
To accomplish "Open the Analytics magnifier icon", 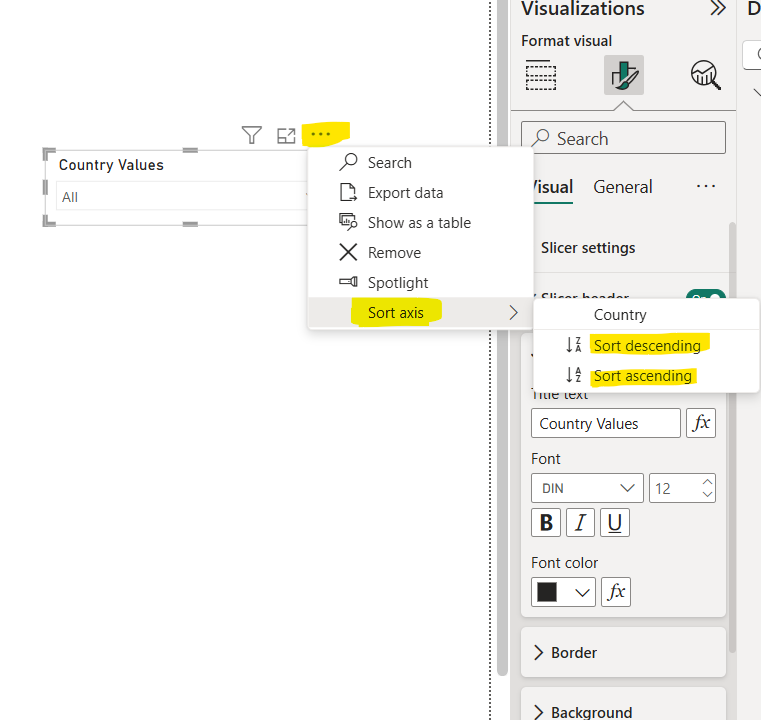I will pyautogui.click(x=706, y=75).
